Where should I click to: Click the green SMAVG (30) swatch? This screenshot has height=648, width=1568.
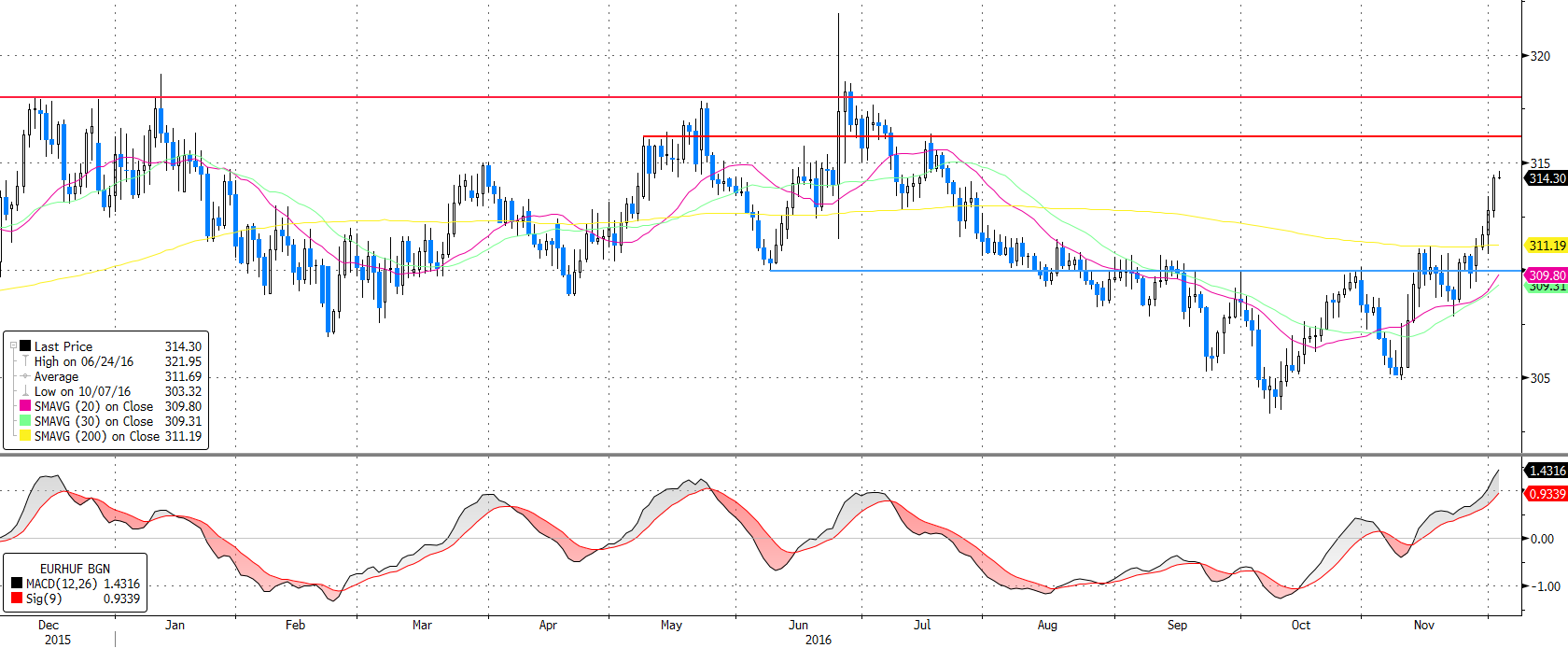click(25, 420)
